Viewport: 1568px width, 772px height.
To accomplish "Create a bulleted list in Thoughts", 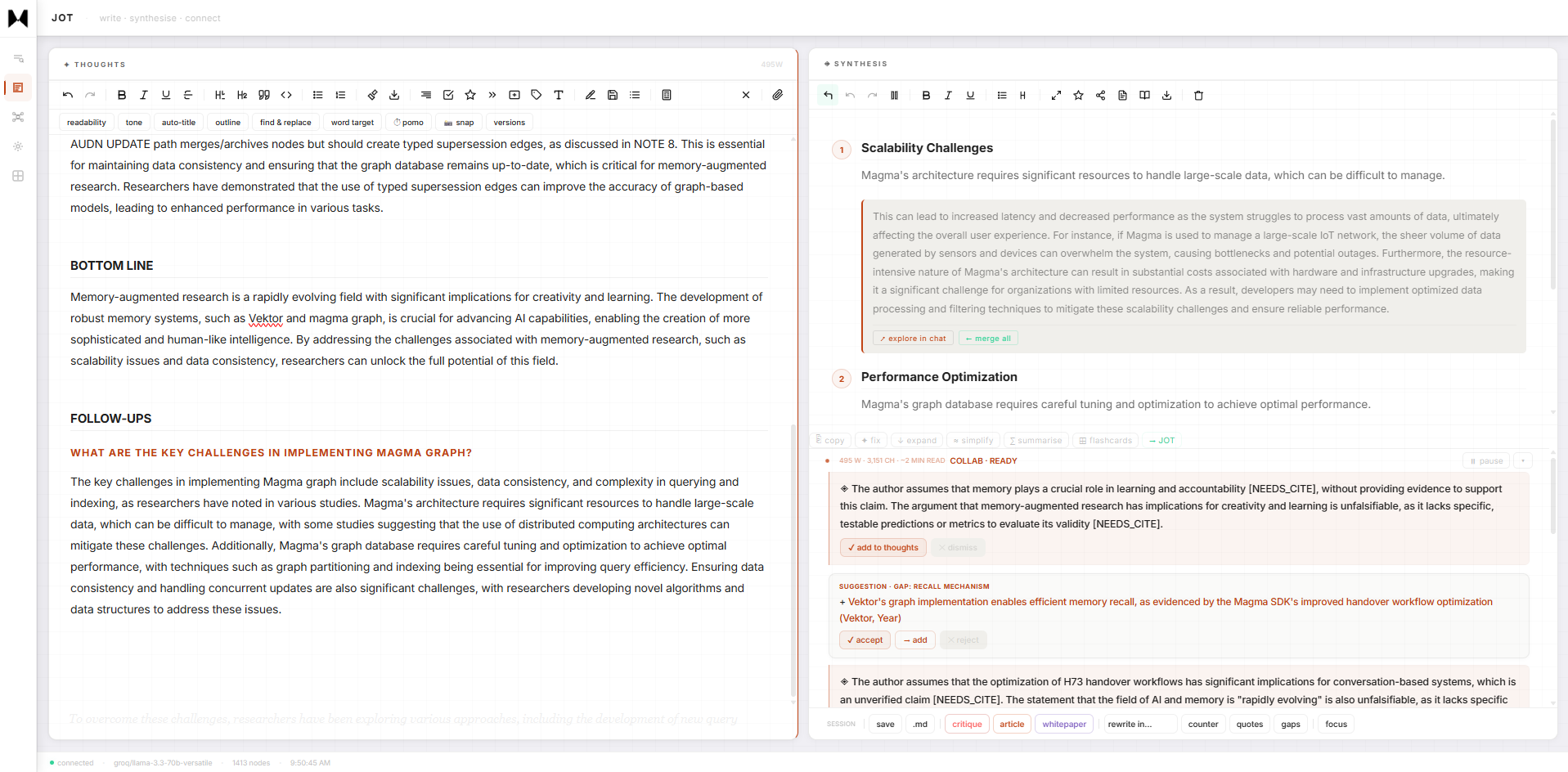I will pos(318,95).
